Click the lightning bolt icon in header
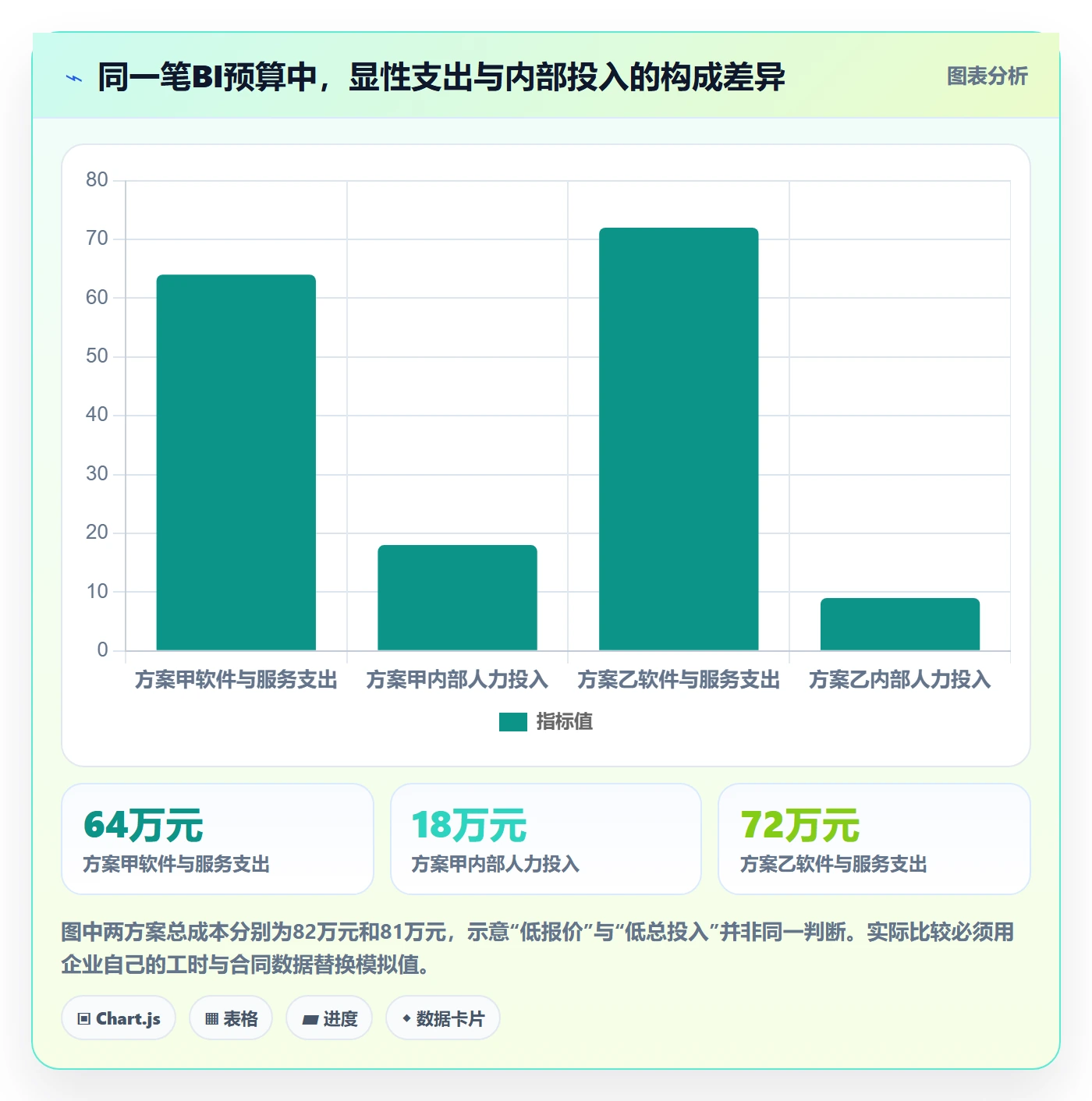The height and width of the screenshot is (1101, 1092). [x=74, y=78]
